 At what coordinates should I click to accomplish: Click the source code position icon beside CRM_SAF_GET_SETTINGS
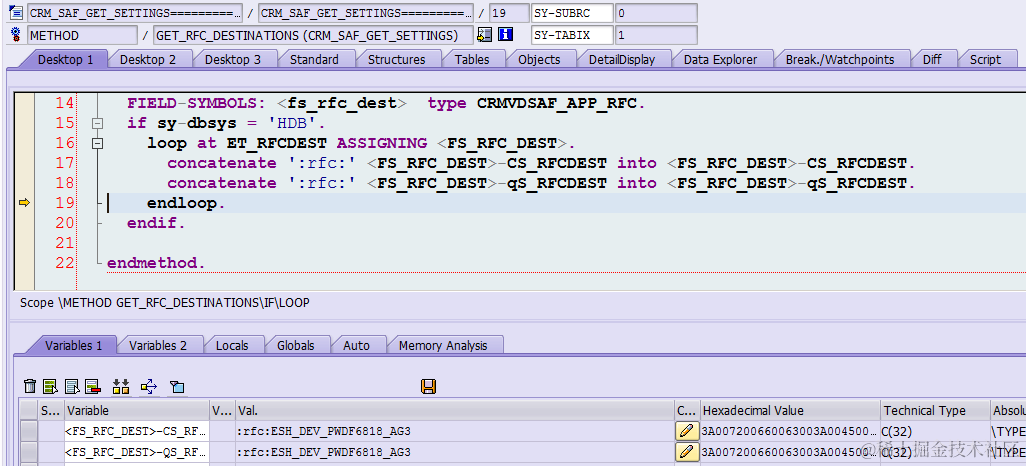pyautogui.click(x=16, y=12)
